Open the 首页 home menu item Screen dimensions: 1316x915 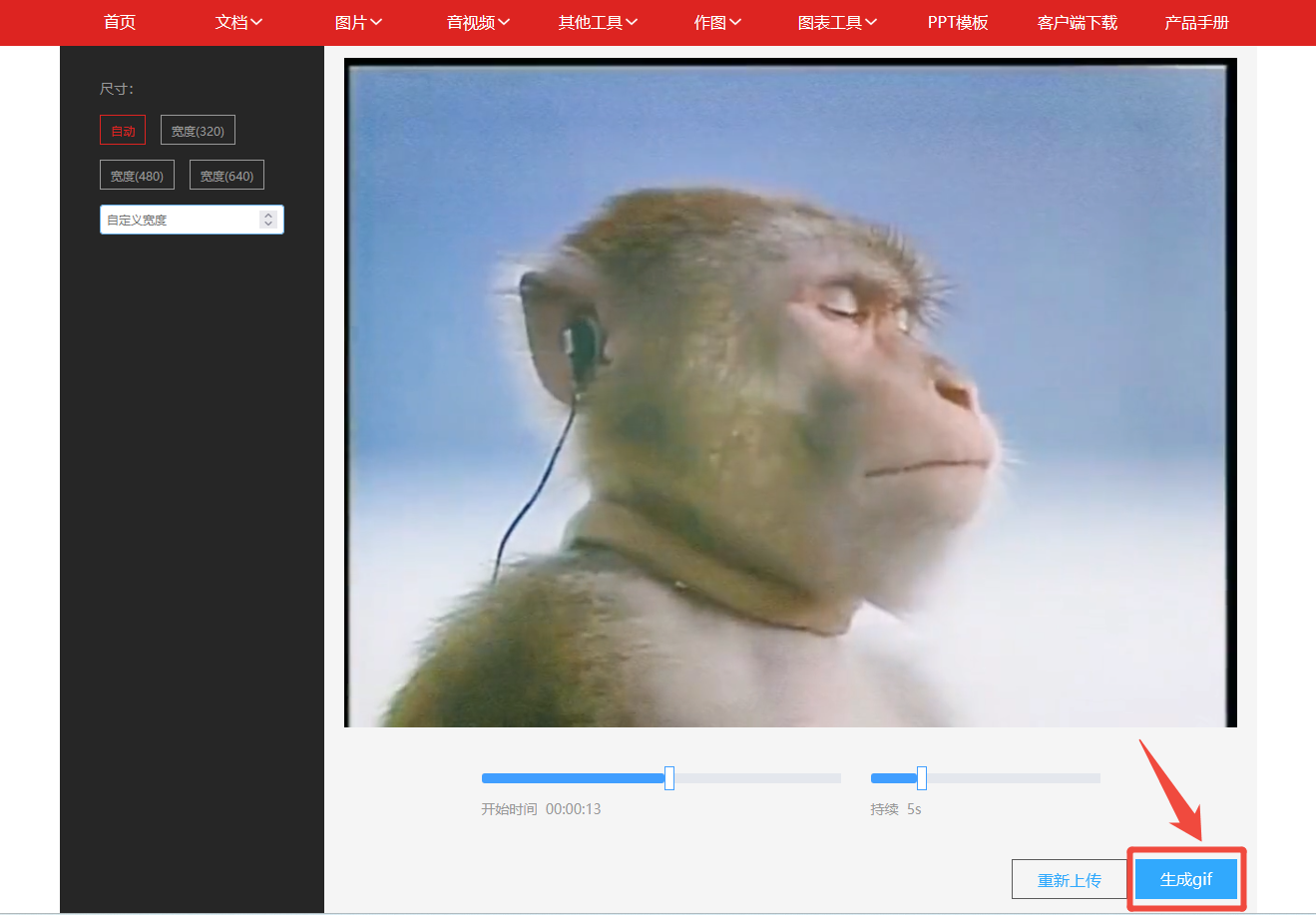click(120, 22)
